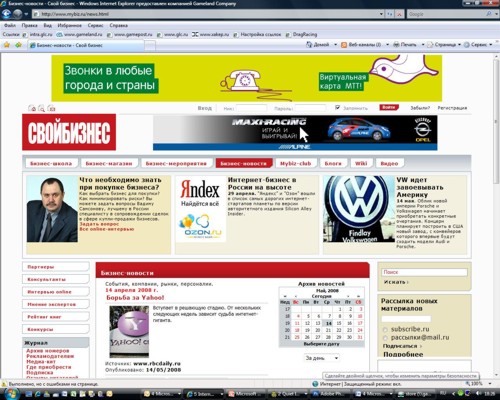Toggle the Запомнить remember-me checkbox
Screen dimensions: 500x400
[x=337, y=107]
